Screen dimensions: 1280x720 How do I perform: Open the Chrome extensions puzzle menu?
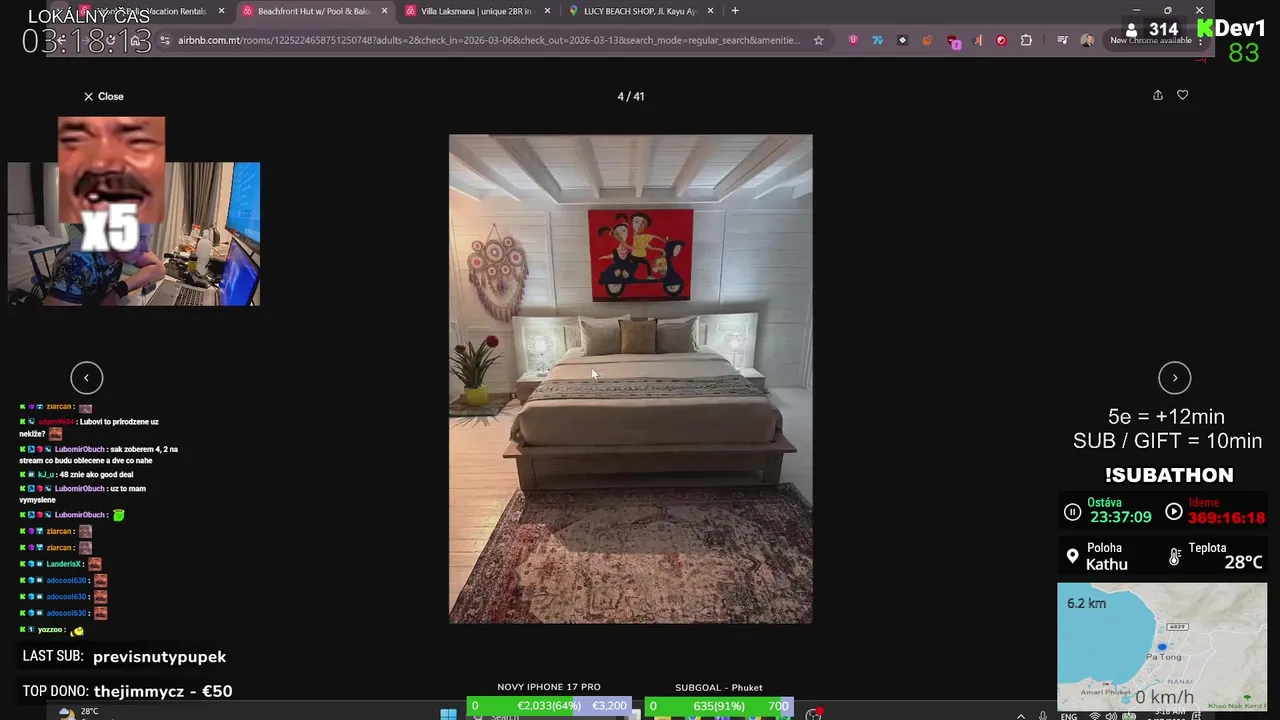coord(1026,40)
